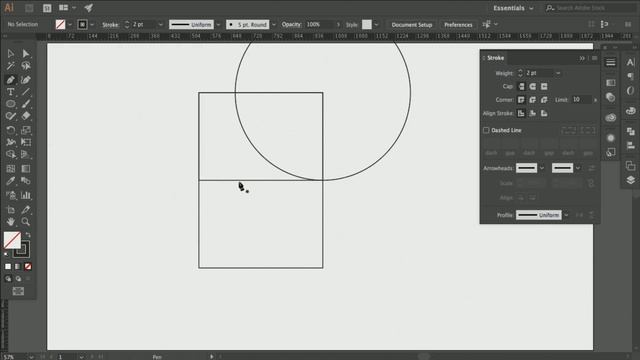Expand 5 pt. Round brush dropdown
Image resolution: width=640 pixels, height=360 pixels.
coord(273,24)
